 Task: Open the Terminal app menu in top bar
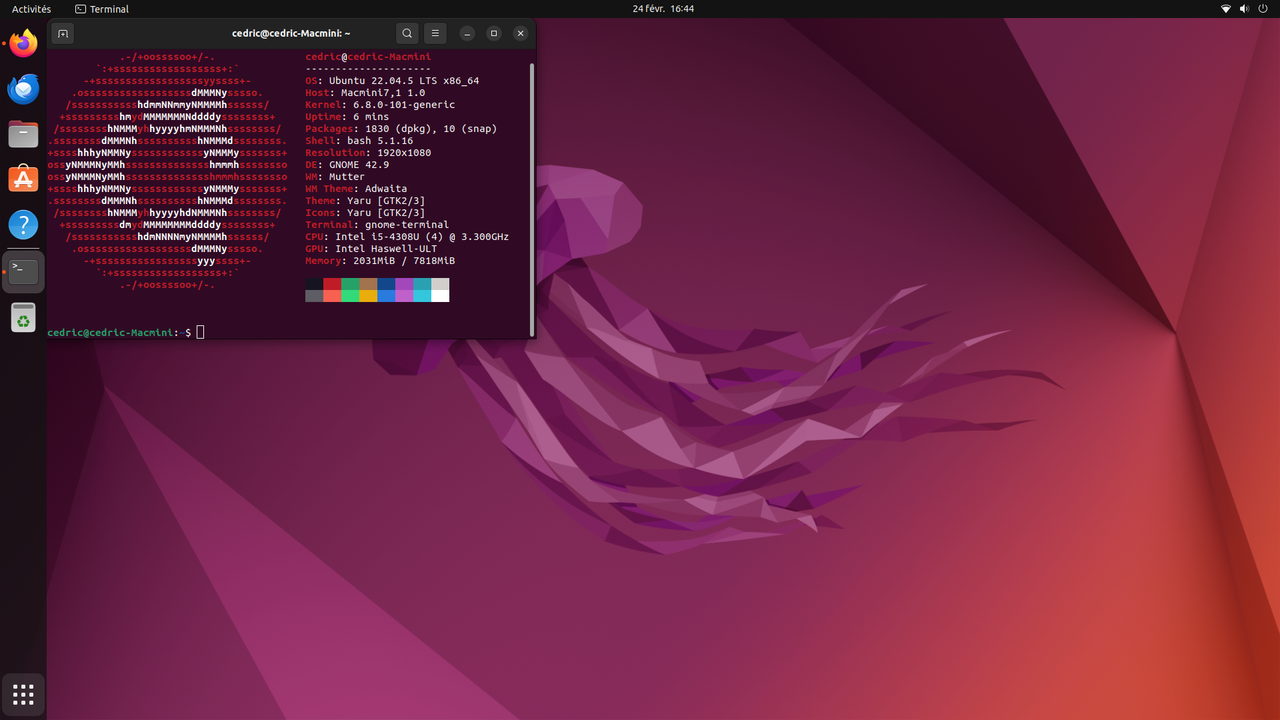(102, 9)
